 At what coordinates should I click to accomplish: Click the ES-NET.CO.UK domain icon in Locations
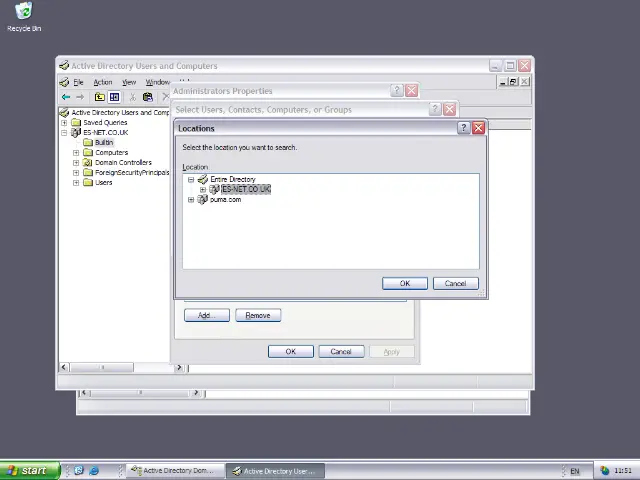pyautogui.click(x=215, y=189)
